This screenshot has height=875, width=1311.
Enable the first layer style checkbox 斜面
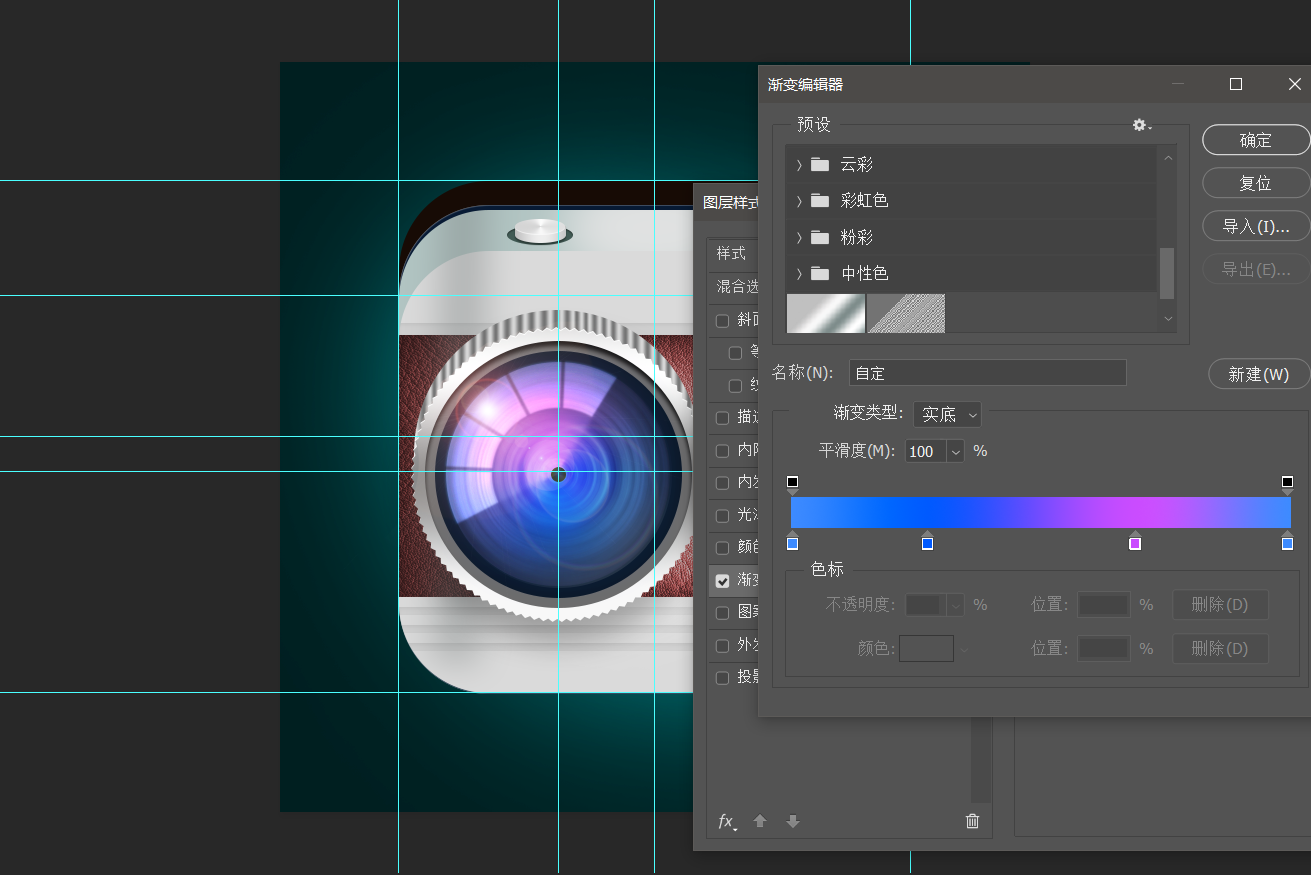coord(723,321)
